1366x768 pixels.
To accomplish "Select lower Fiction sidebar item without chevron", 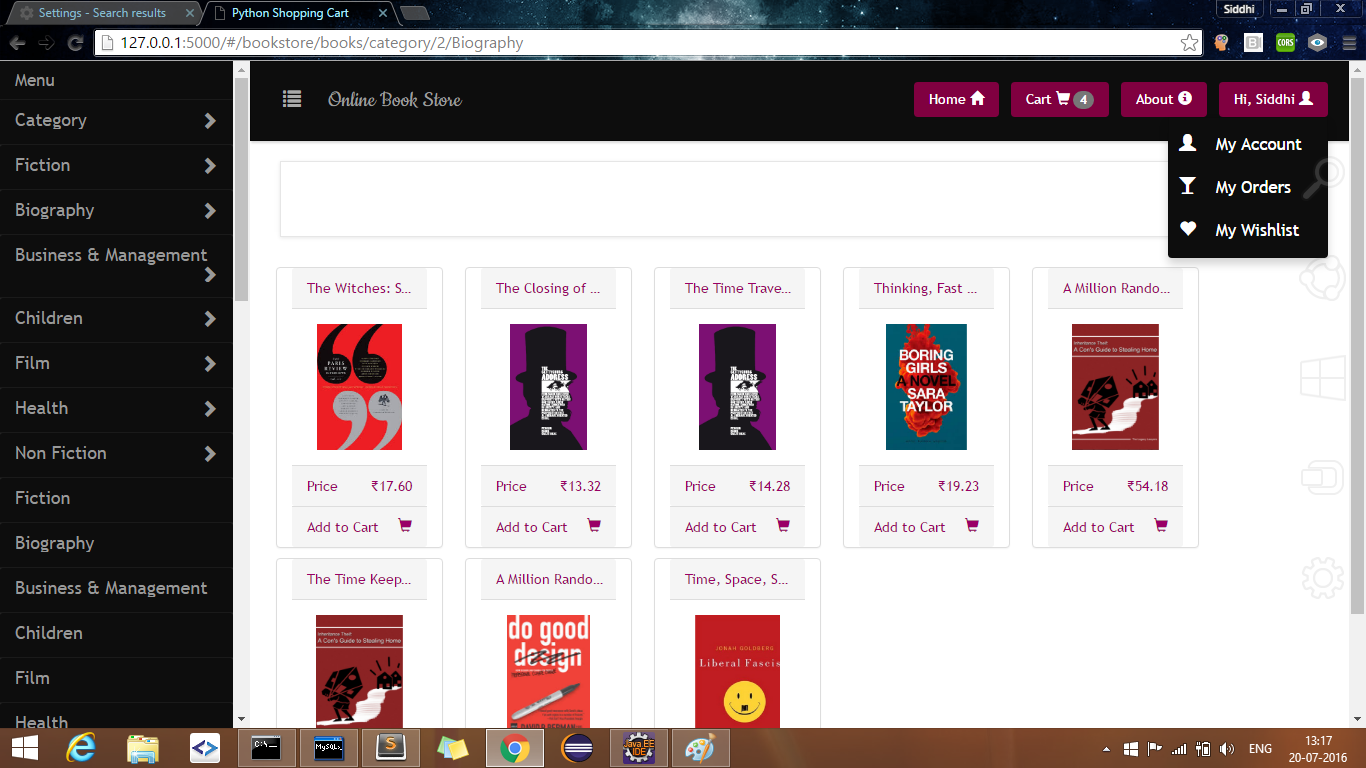I will tap(116, 498).
